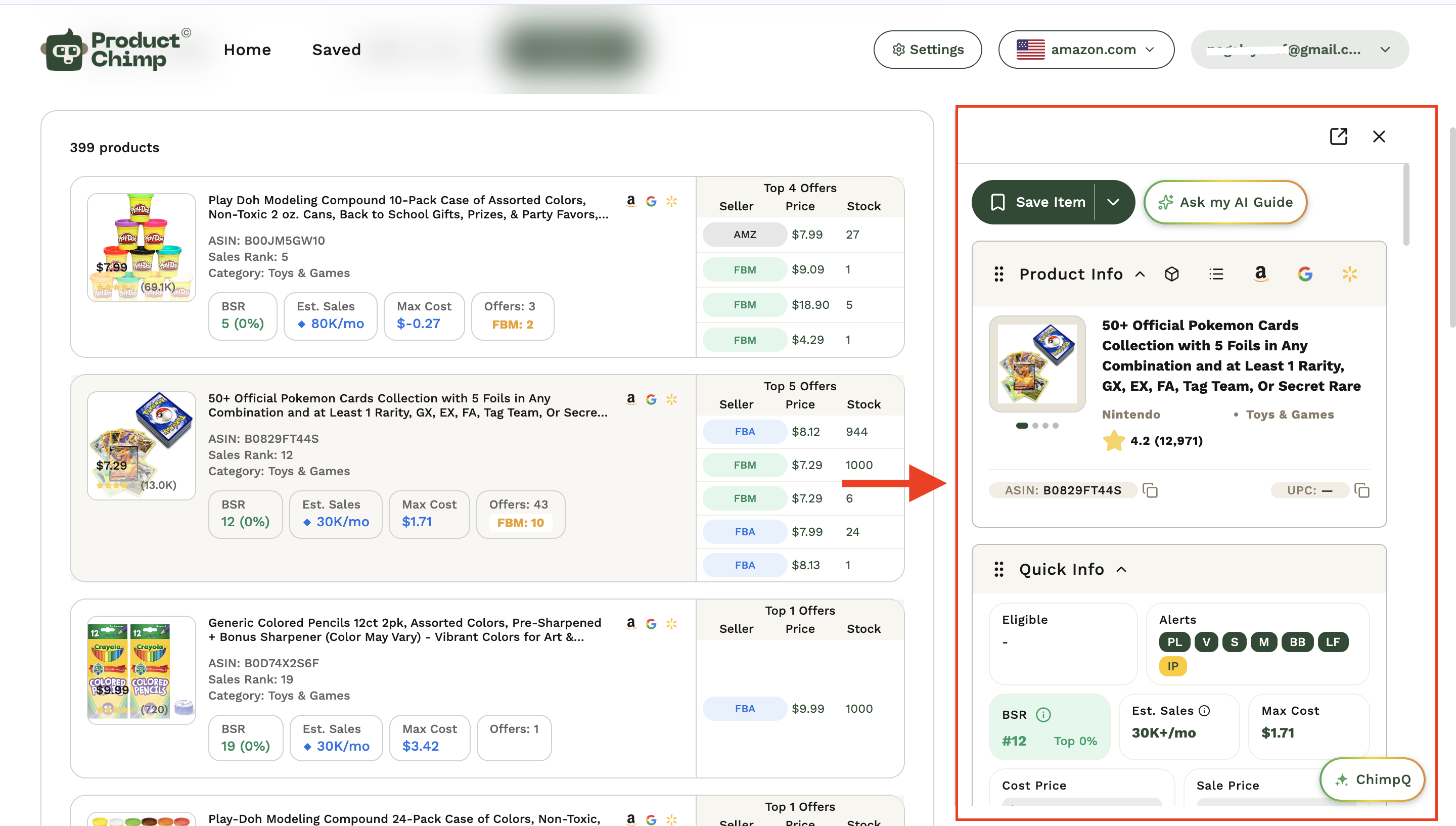
Task: Open Walmart link for Play Doh 10-Pack
Action: [671, 201]
